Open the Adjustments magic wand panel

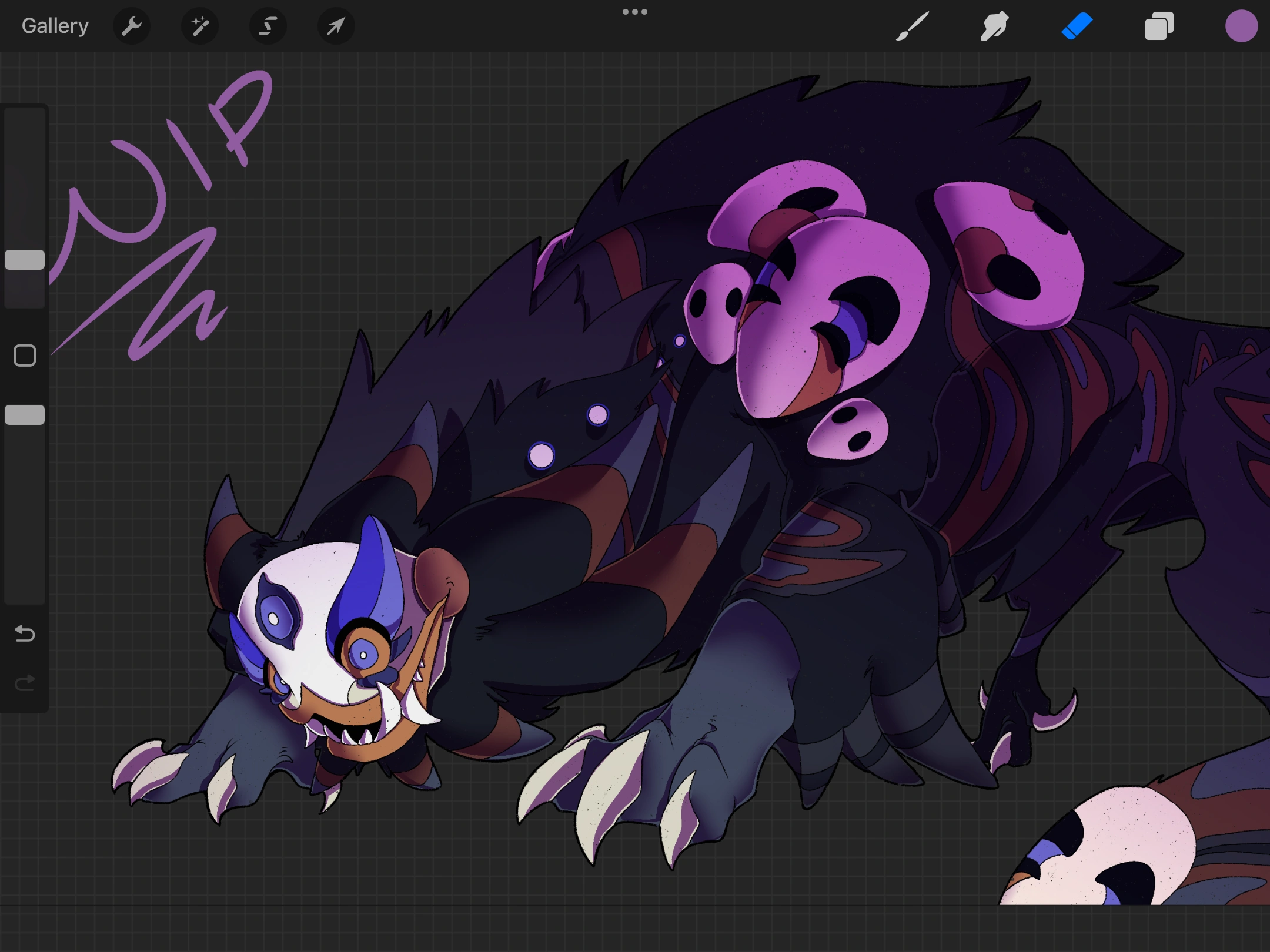199,26
